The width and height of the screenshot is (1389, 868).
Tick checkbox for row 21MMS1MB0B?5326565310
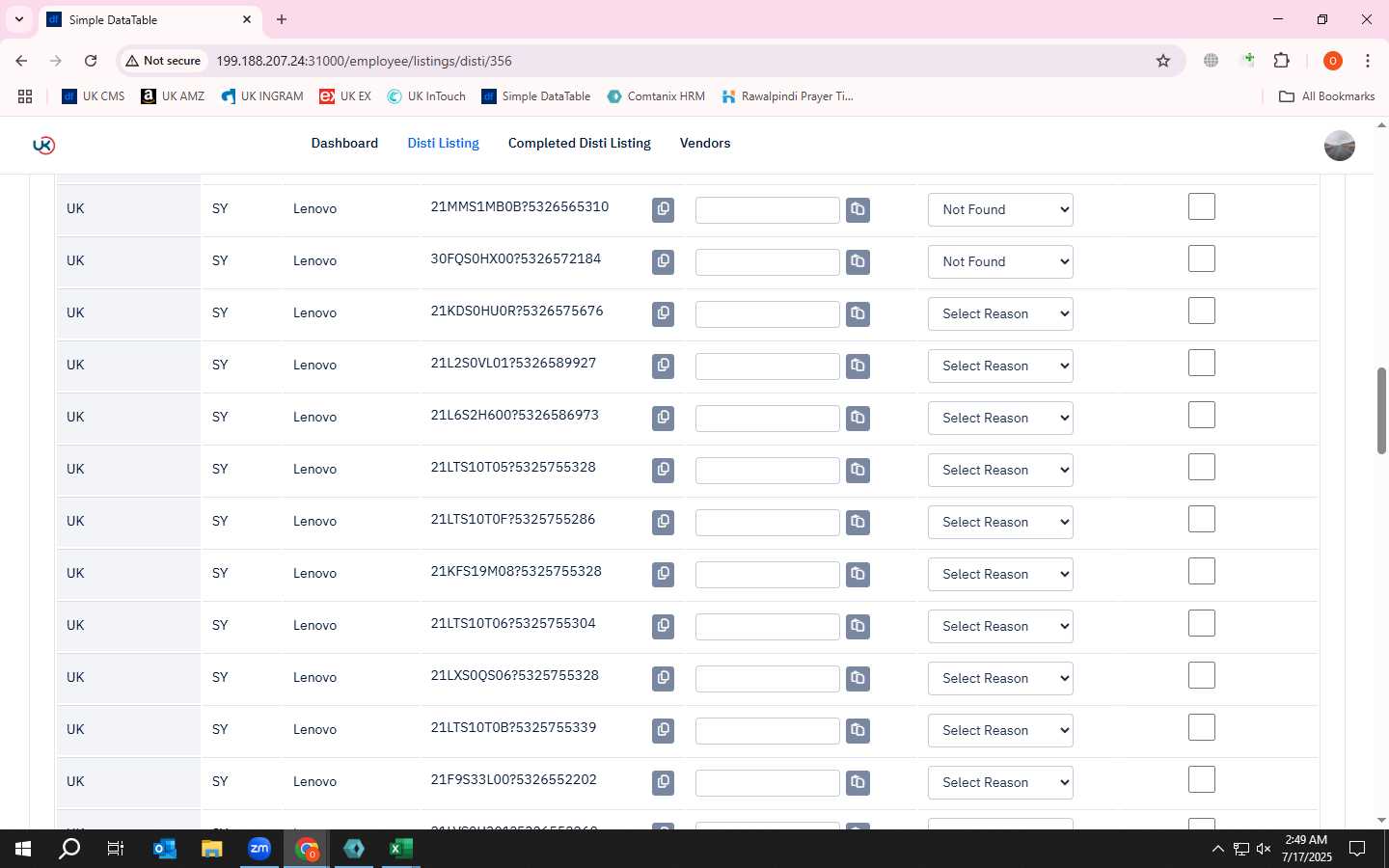click(x=1201, y=206)
